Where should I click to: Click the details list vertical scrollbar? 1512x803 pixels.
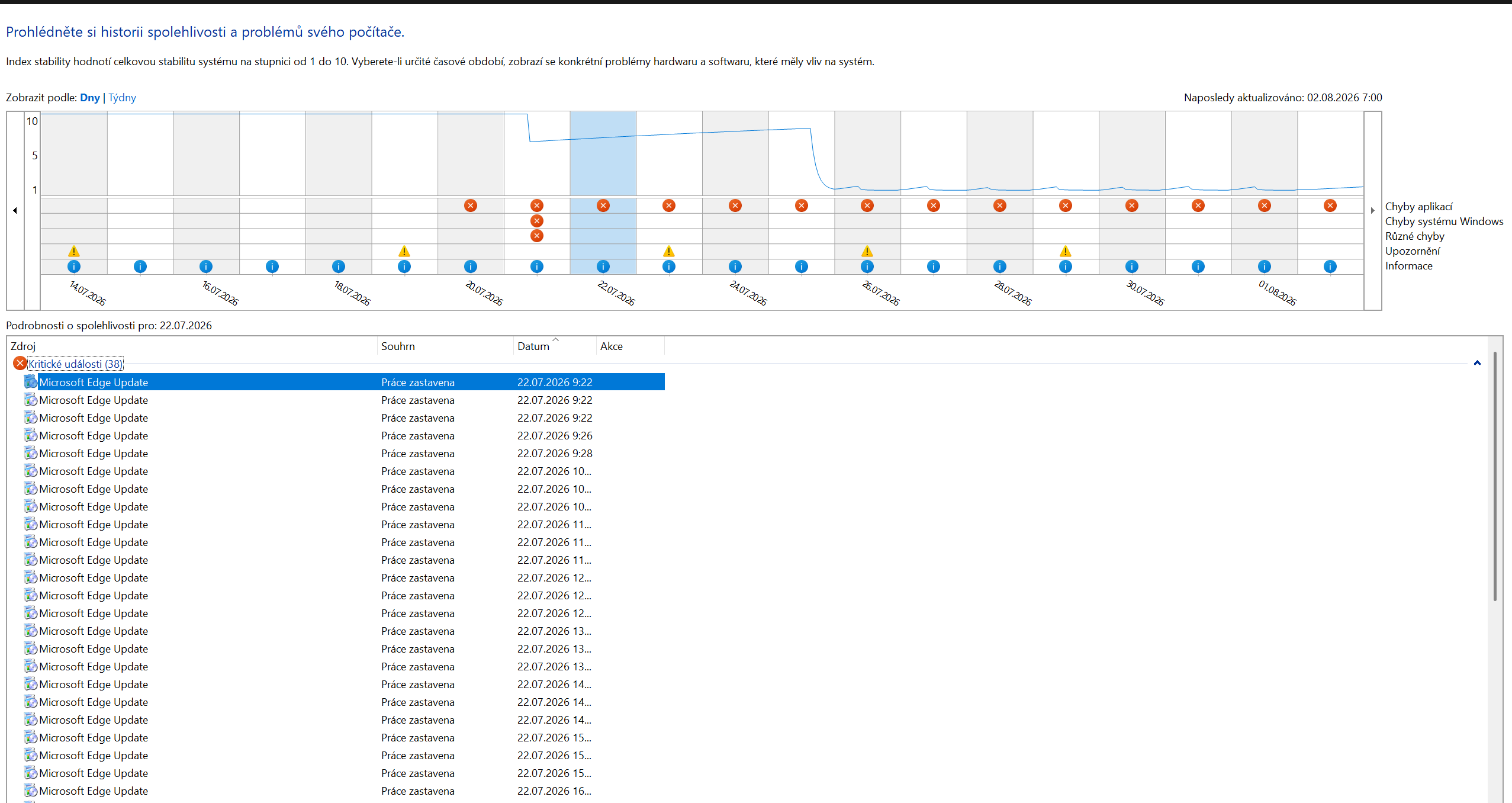[x=1495, y=477]
